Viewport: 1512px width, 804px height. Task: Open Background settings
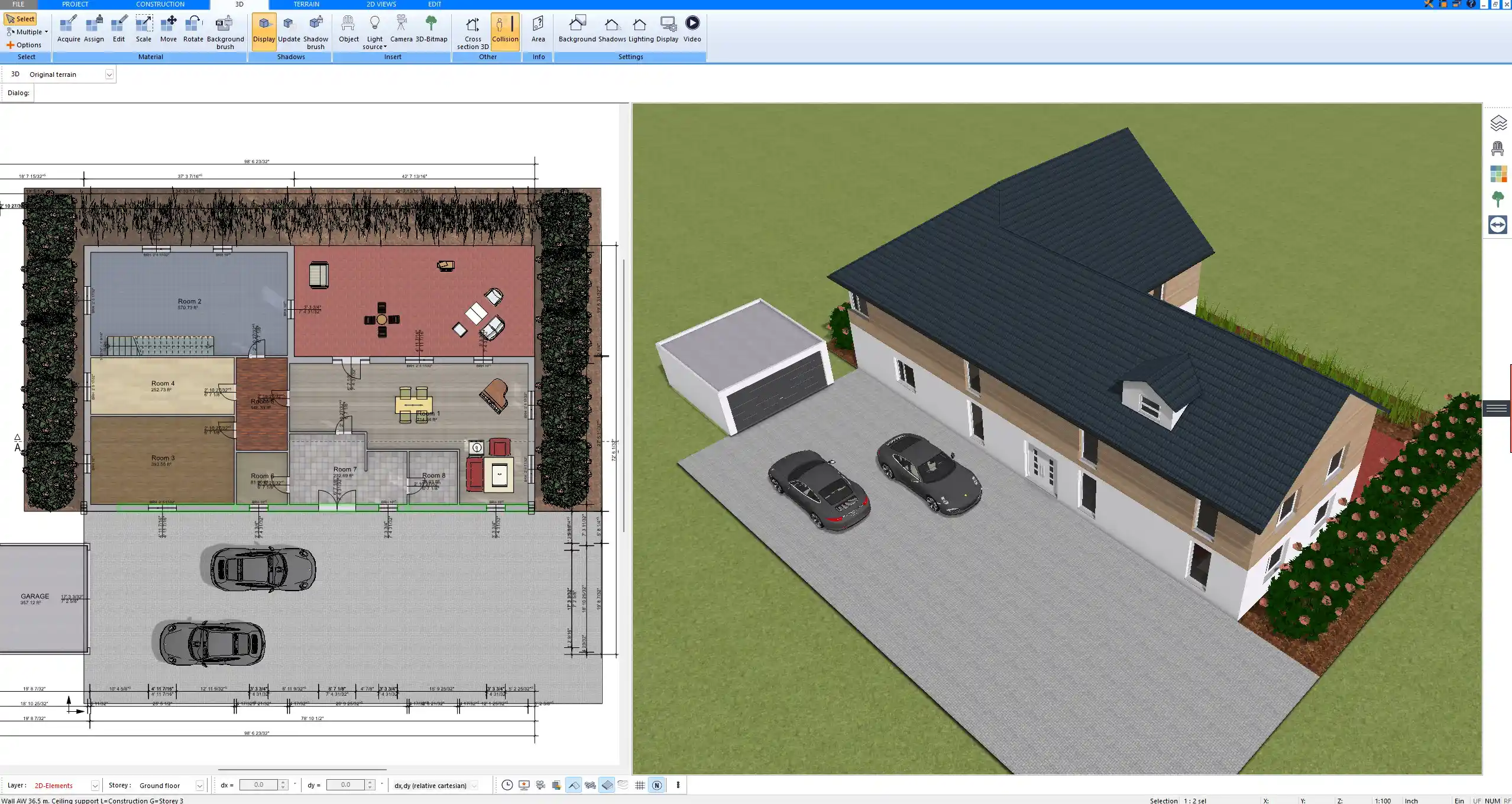(577, 30)
